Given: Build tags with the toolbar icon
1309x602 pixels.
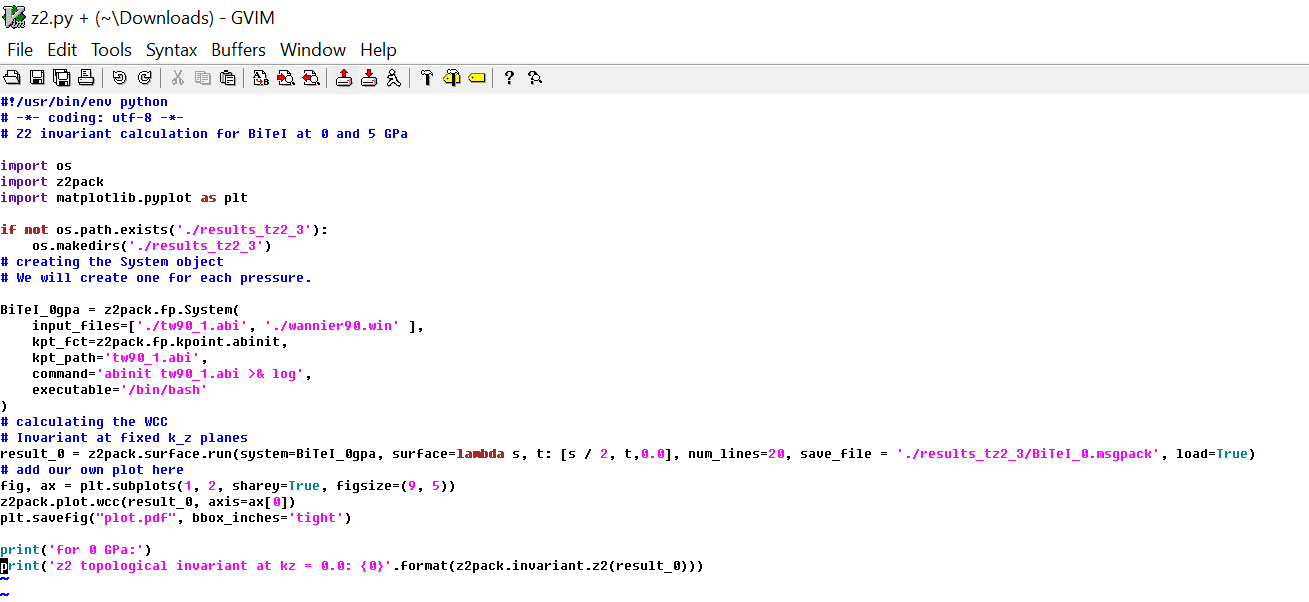Looking at the screenshot, I should coord(452,78).
